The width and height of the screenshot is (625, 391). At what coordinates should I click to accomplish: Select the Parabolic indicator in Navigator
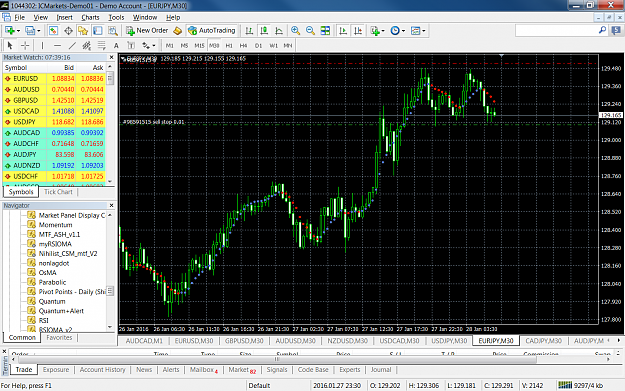point(52,282)
